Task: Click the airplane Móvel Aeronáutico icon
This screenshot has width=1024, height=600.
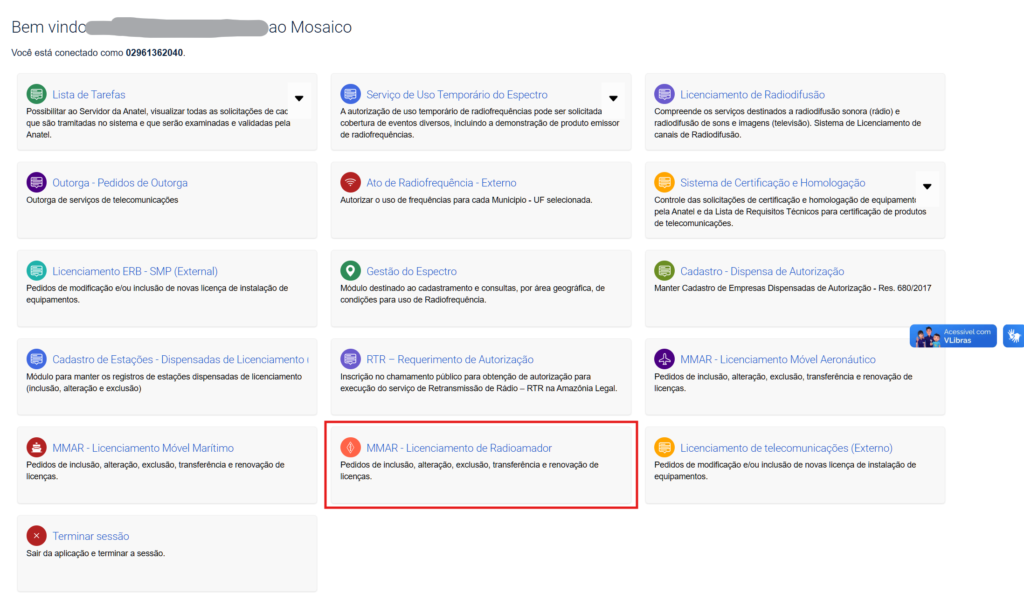Action: [664, 359]
